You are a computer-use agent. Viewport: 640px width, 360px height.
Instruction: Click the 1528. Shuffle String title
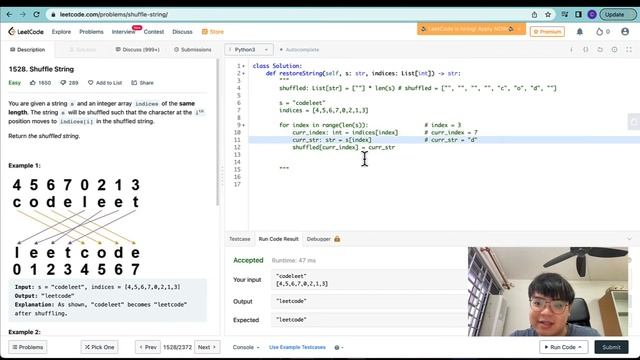41,69
